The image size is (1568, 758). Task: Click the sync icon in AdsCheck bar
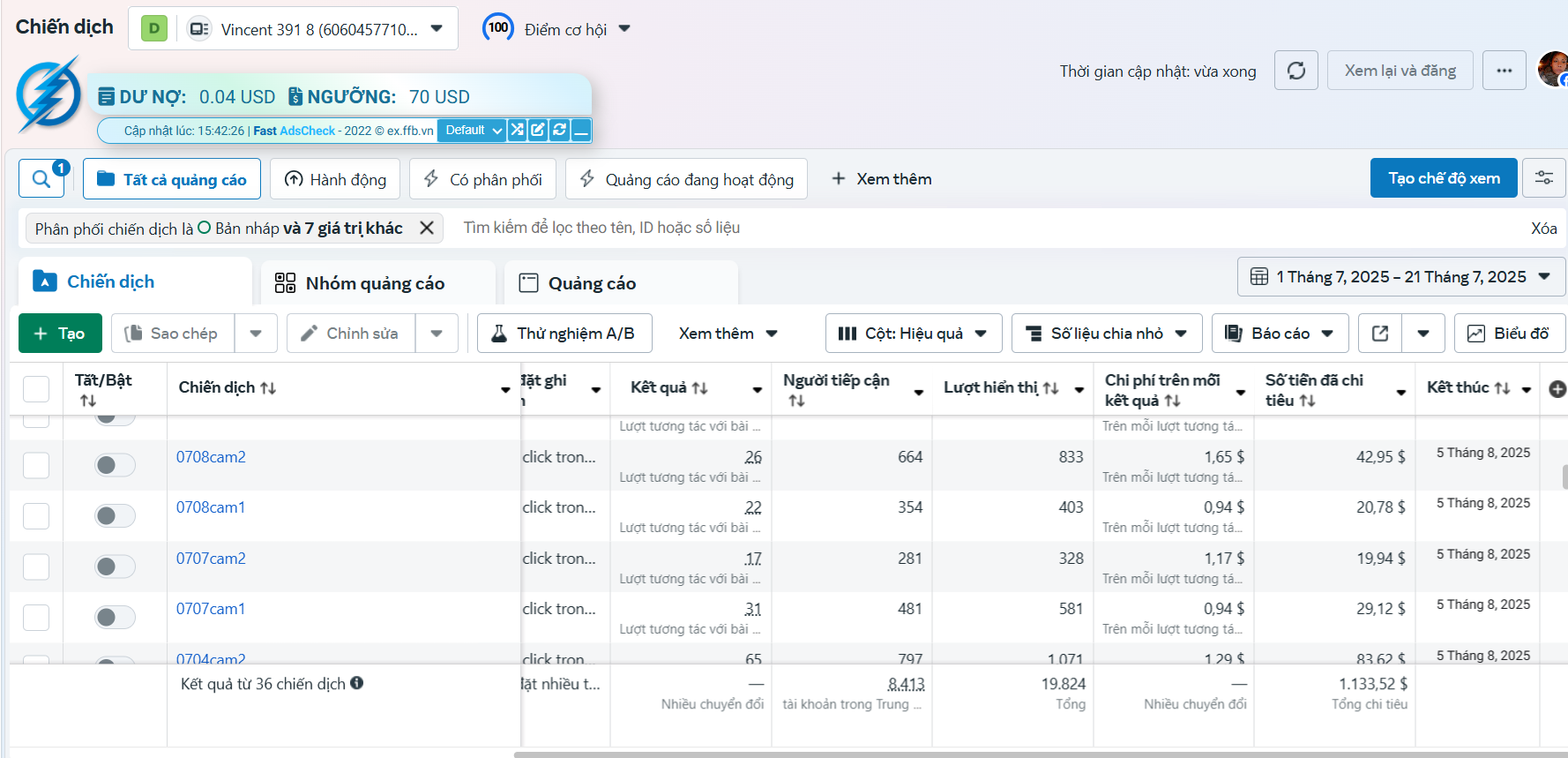559,131
